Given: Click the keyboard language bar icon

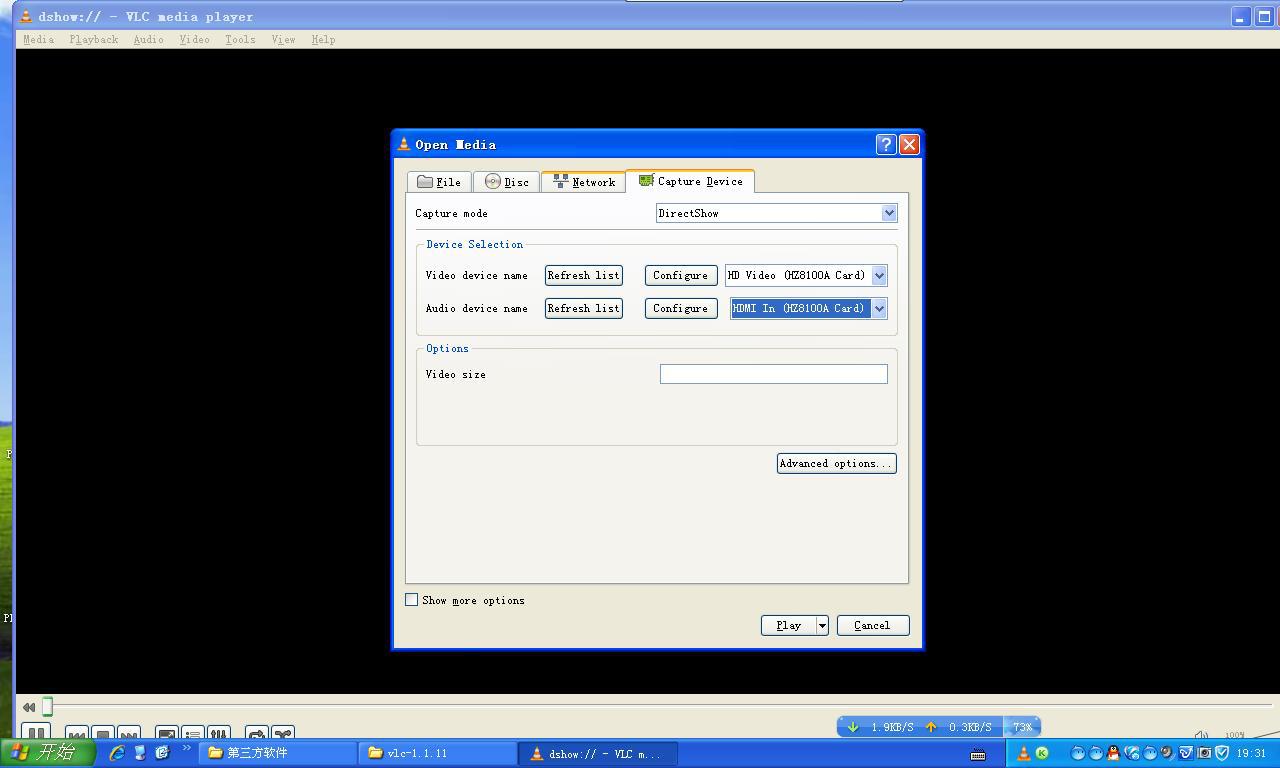Looking at the screenshot, I should click(978, 754).
